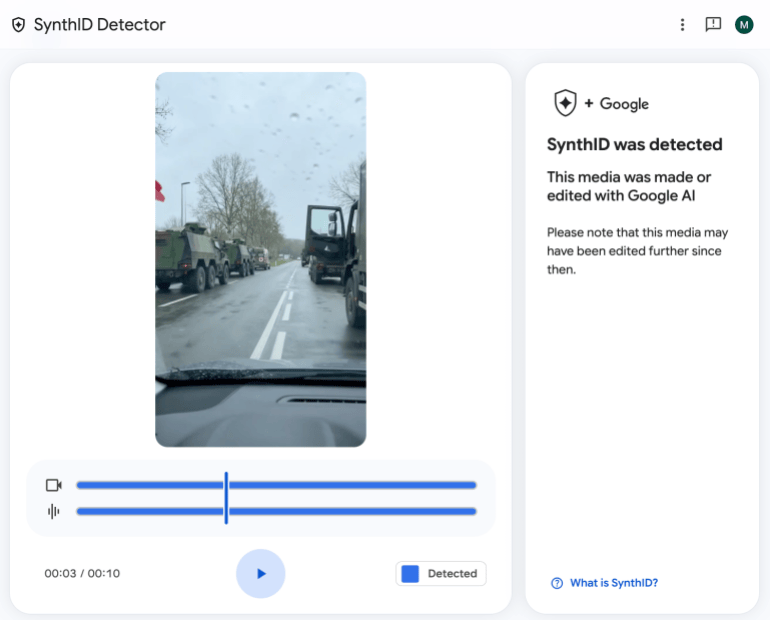Click the made or edited with Google AI text
Image resolution: width=770 pixels, height=620 pixels.
click(629, 186)
